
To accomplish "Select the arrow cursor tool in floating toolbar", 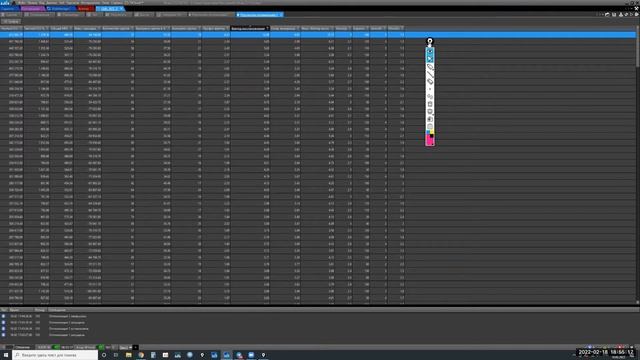I will [430, 59].
